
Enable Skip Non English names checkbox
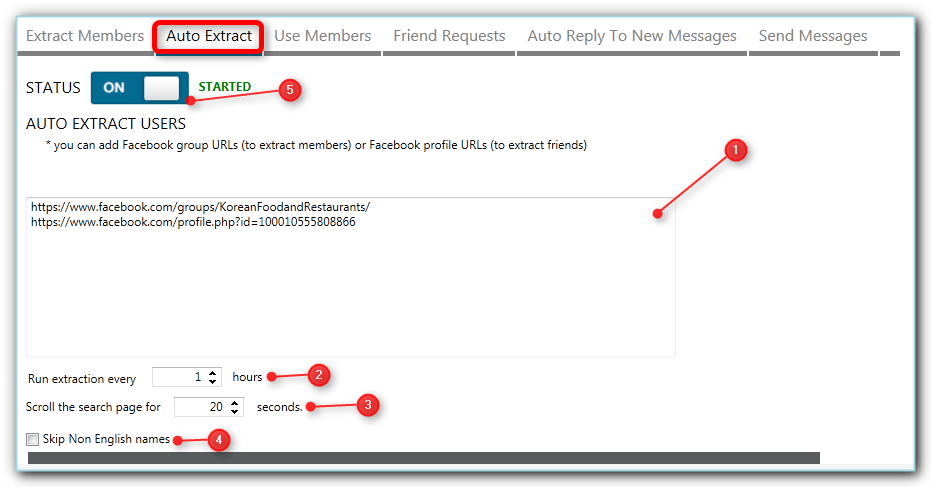(x=33, y=439)
